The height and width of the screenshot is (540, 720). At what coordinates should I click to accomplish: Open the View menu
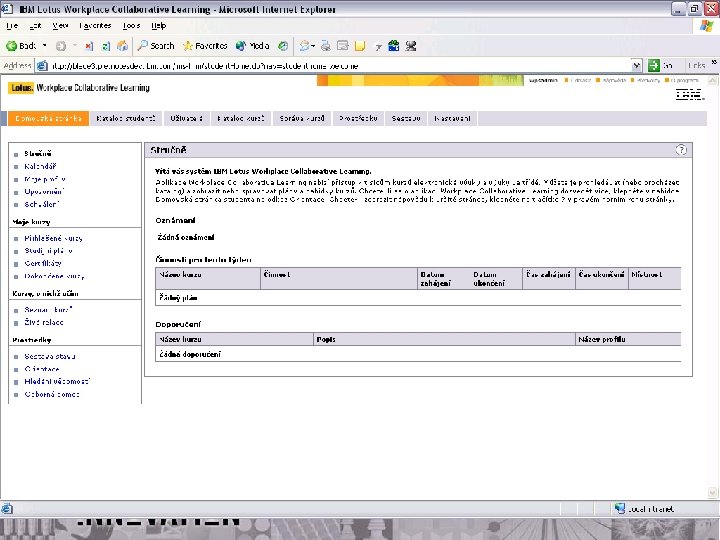(60, 26)
